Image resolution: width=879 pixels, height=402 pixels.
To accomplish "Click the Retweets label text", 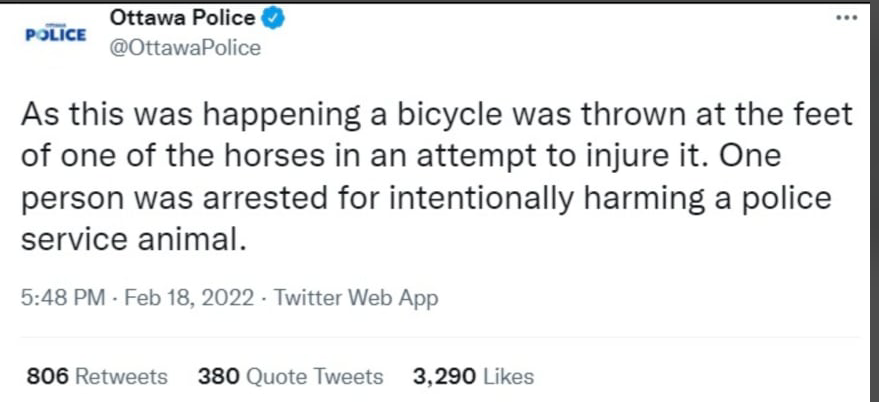I will coord(121,376).
